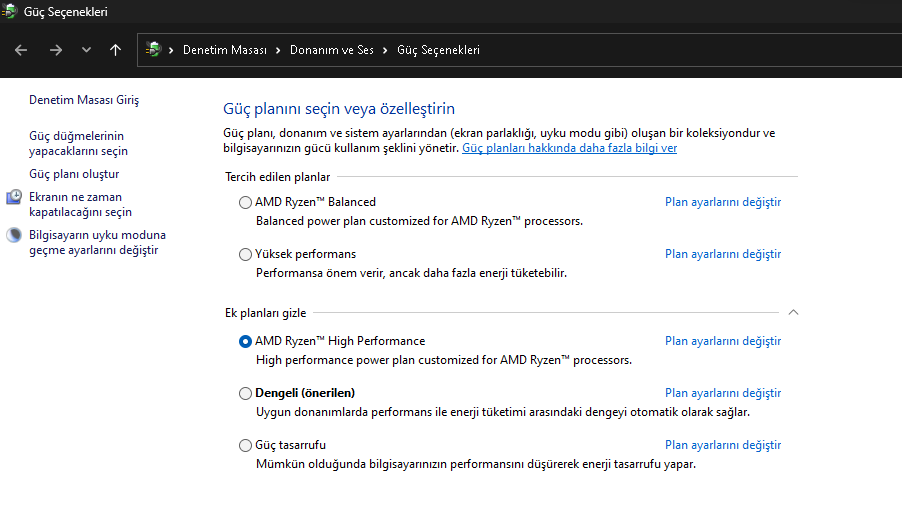The height and width of the screenshot is (511, 902).
Task: Open Güç planları hakkında daha fazla bilgi link
Action: pyautogui.click(x=570, y=148)
